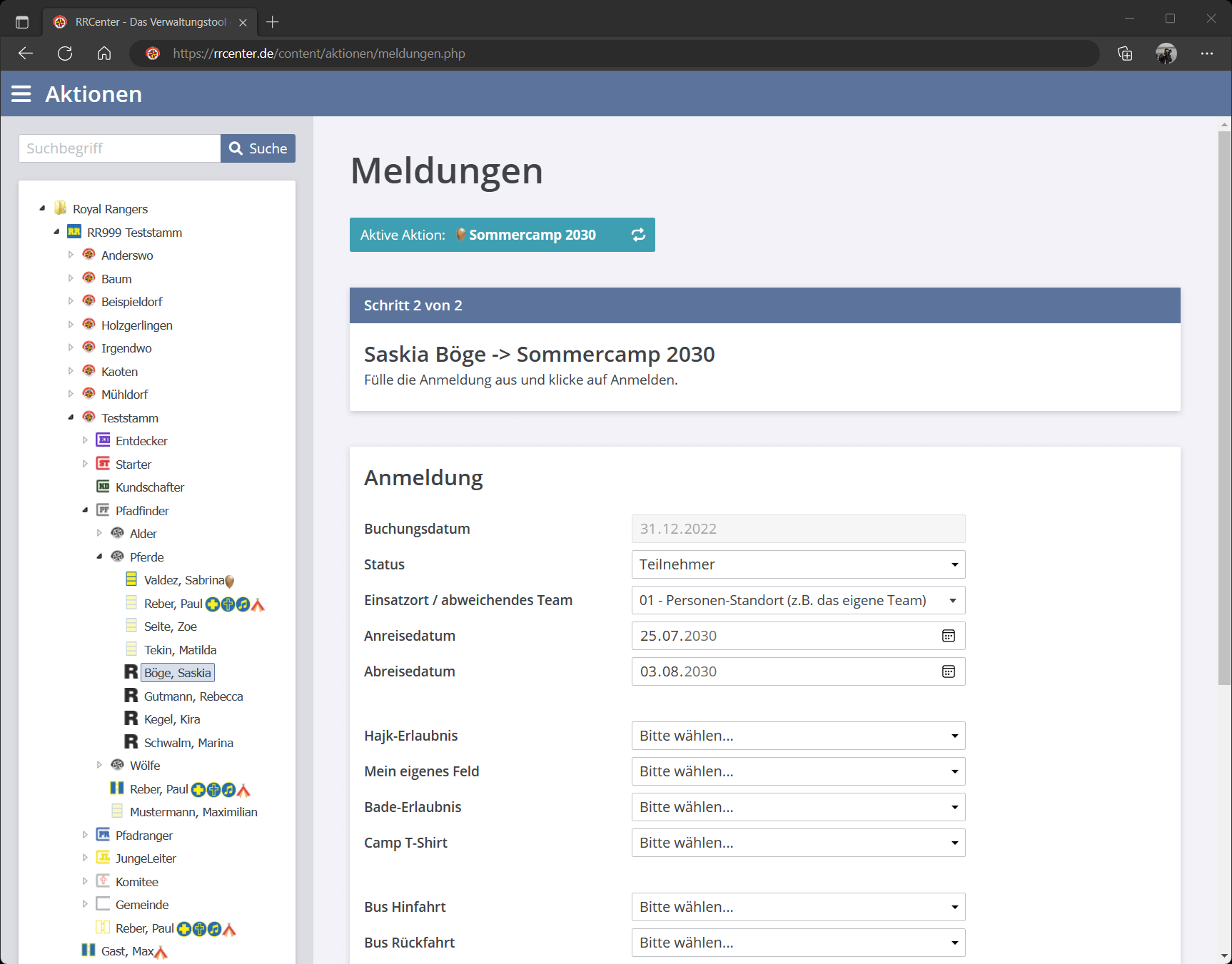The width and height of the screenshot is (1232, 964).
Task: Click the refresh icon beside Sommercamp 2030
Action: click(x=638, y=235)
